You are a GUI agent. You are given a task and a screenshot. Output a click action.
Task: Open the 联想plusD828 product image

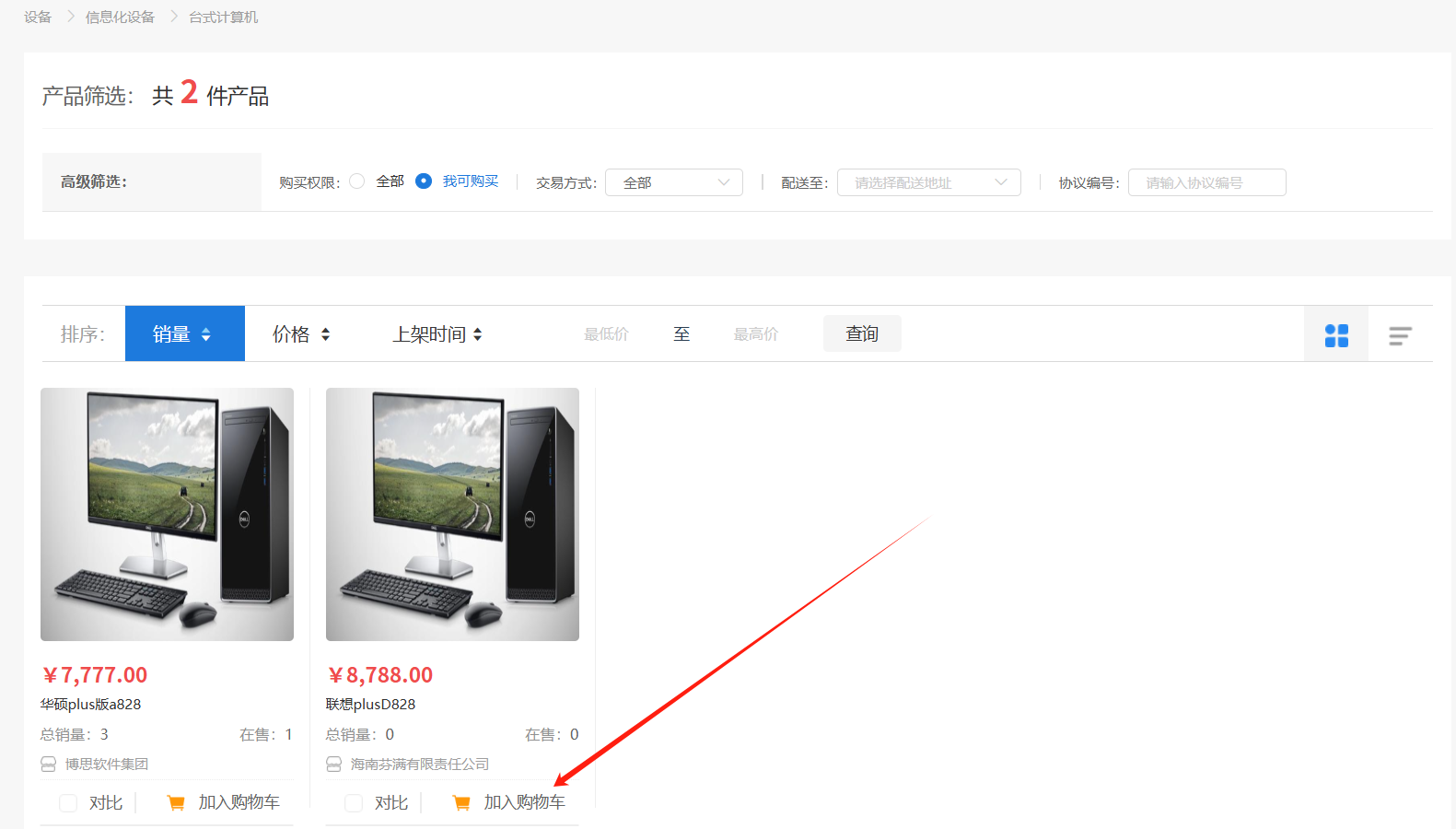[x=452, y=514]
